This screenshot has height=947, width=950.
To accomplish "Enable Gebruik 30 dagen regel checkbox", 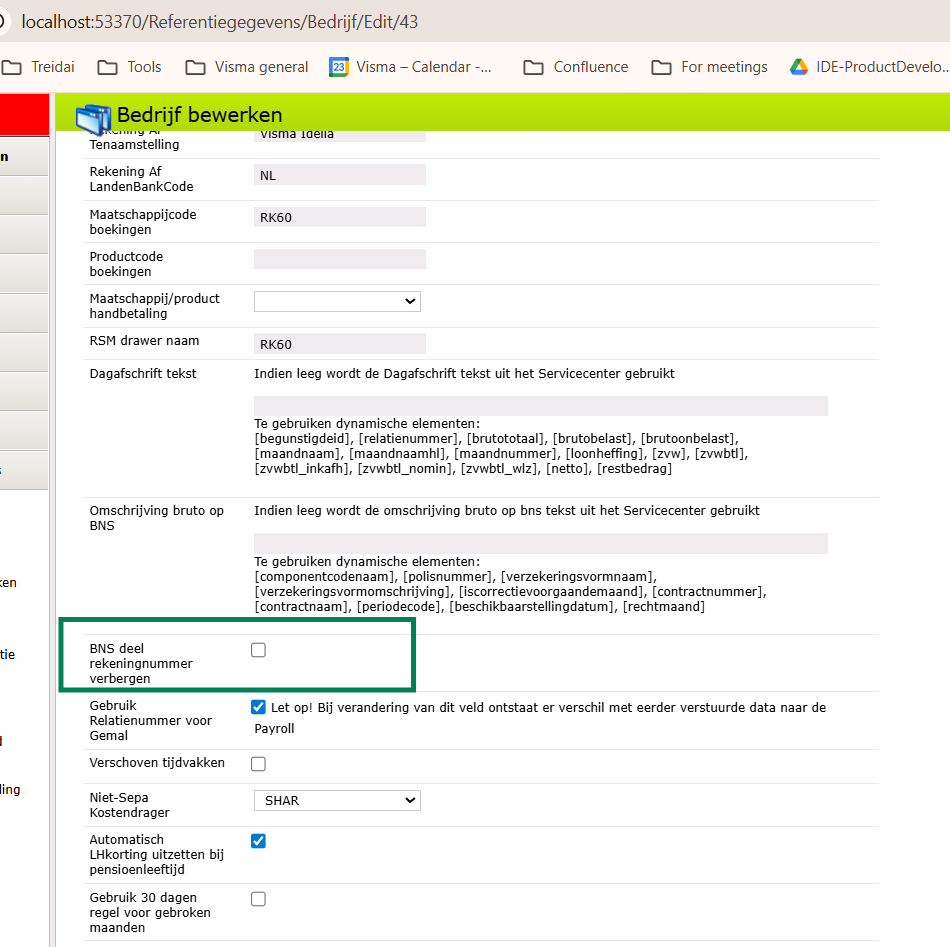I will (x=259, y=899).
